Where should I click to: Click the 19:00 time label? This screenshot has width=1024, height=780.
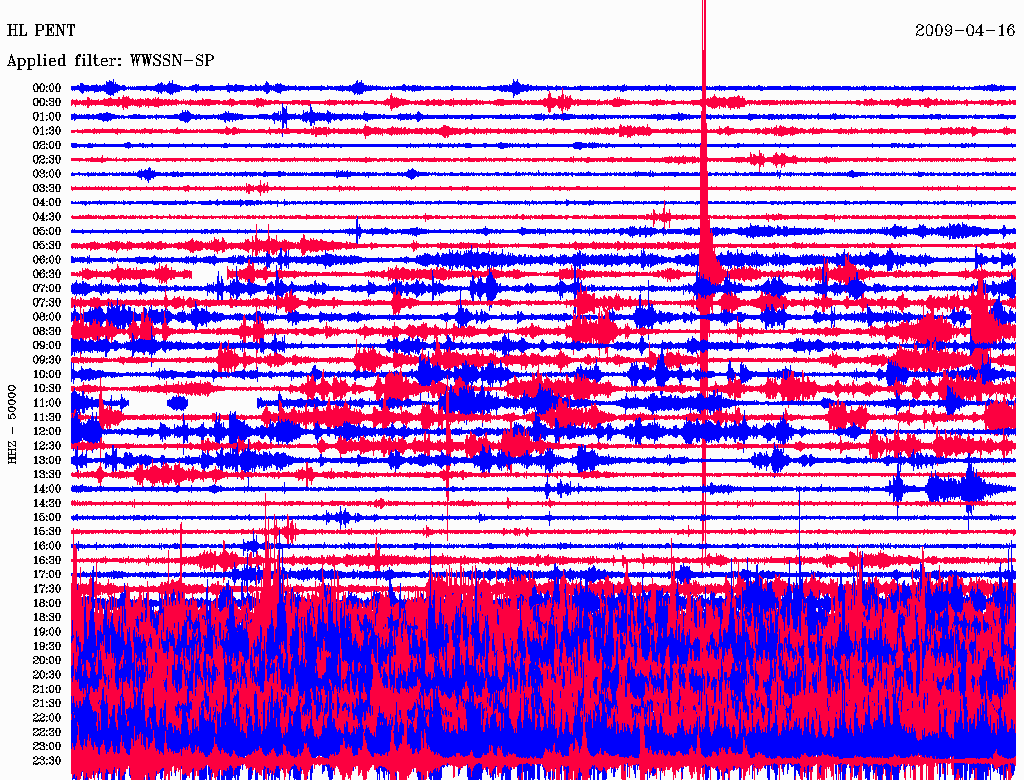coord(47,632)
